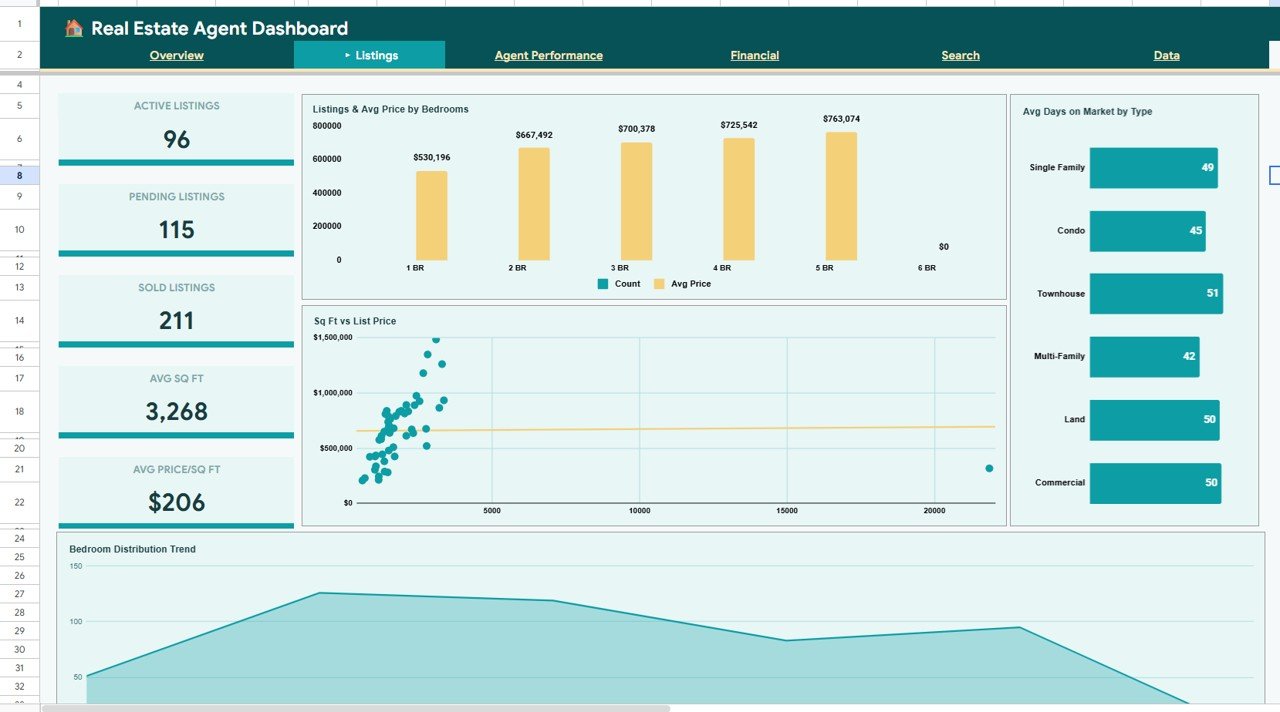Viewport: 1280px width, 712px height.
Task: Select row header 8
Action: point(18,175)
